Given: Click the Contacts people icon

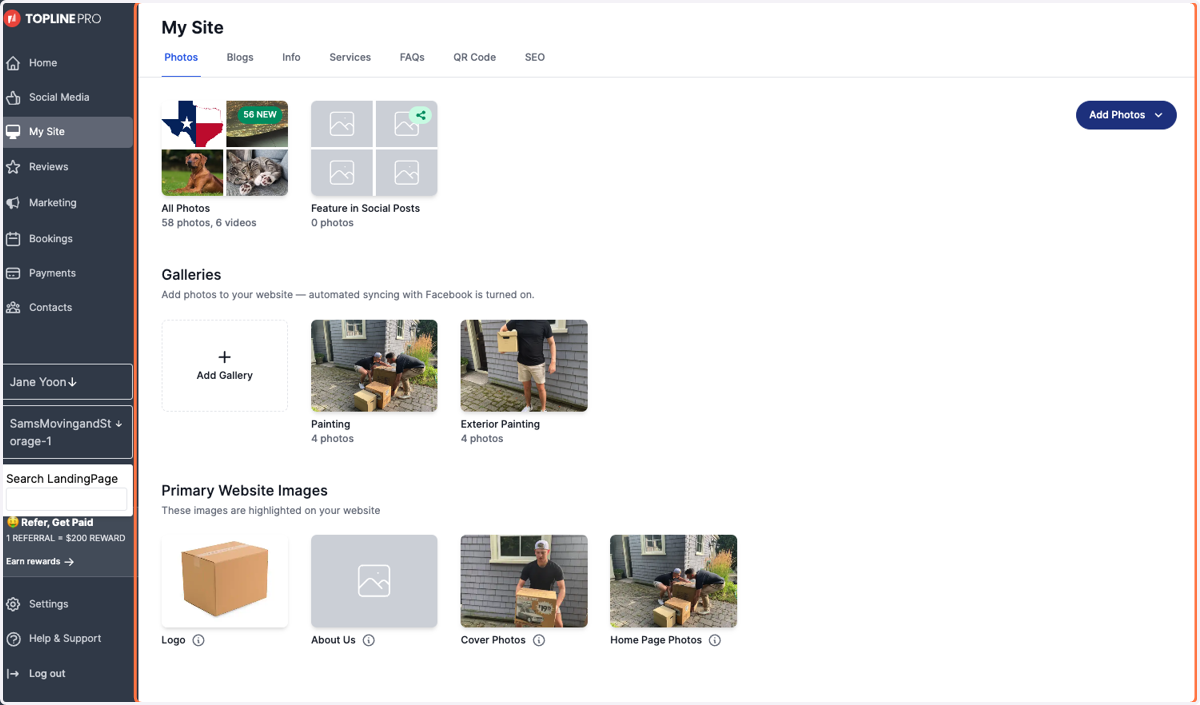Looking at the screenshot, I should pyautogui.click(x=13, y=308).
